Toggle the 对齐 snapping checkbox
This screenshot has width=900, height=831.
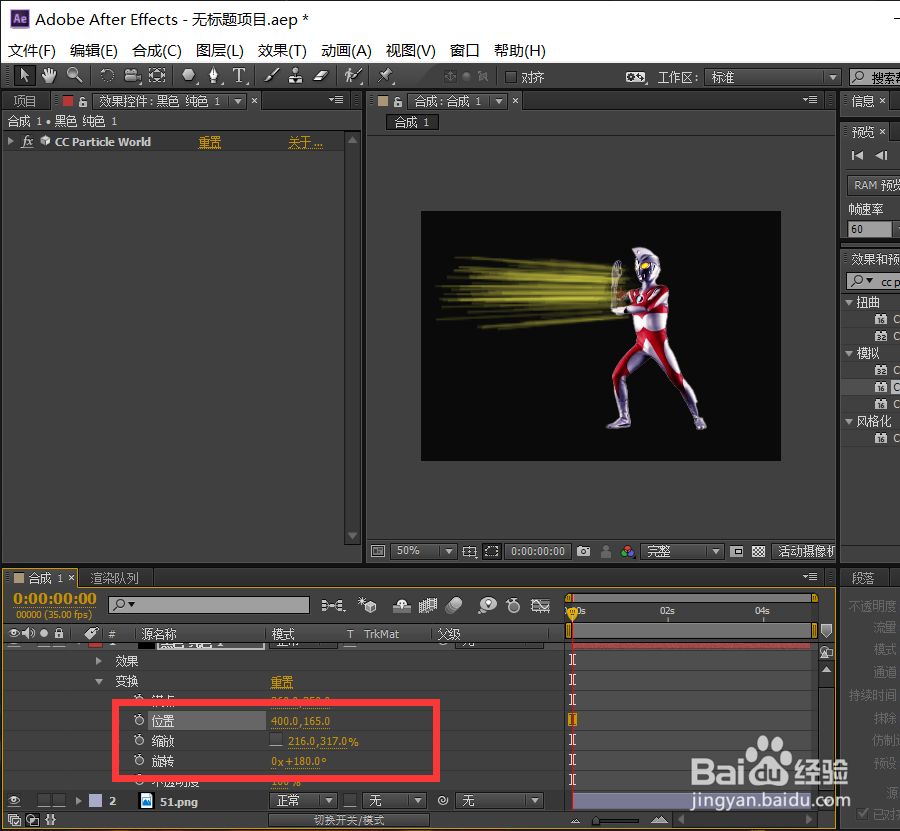(x=510, y=76)
